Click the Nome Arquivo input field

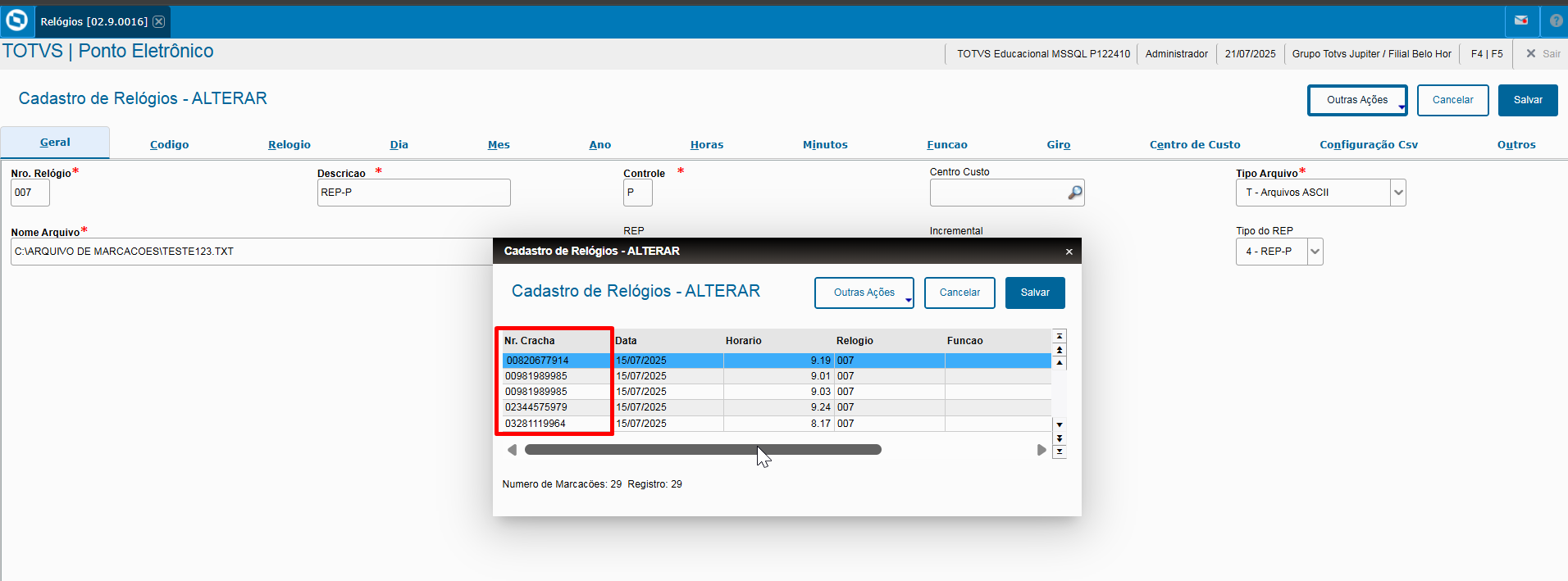tap(252, 252)
